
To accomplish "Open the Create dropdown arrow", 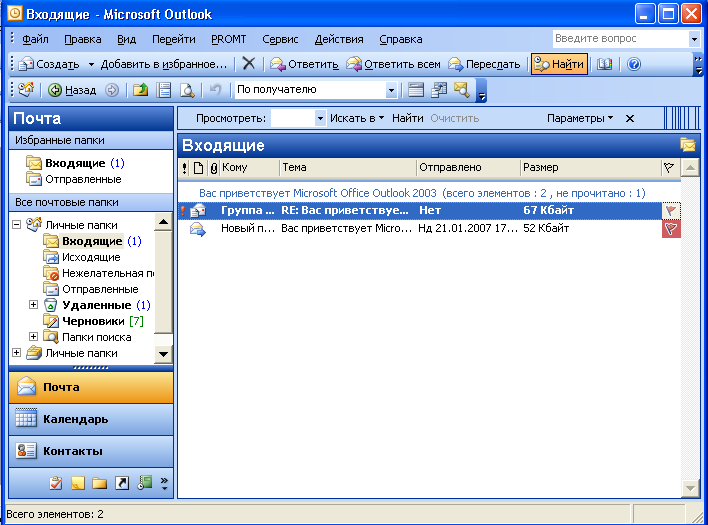I will point(91,65).
